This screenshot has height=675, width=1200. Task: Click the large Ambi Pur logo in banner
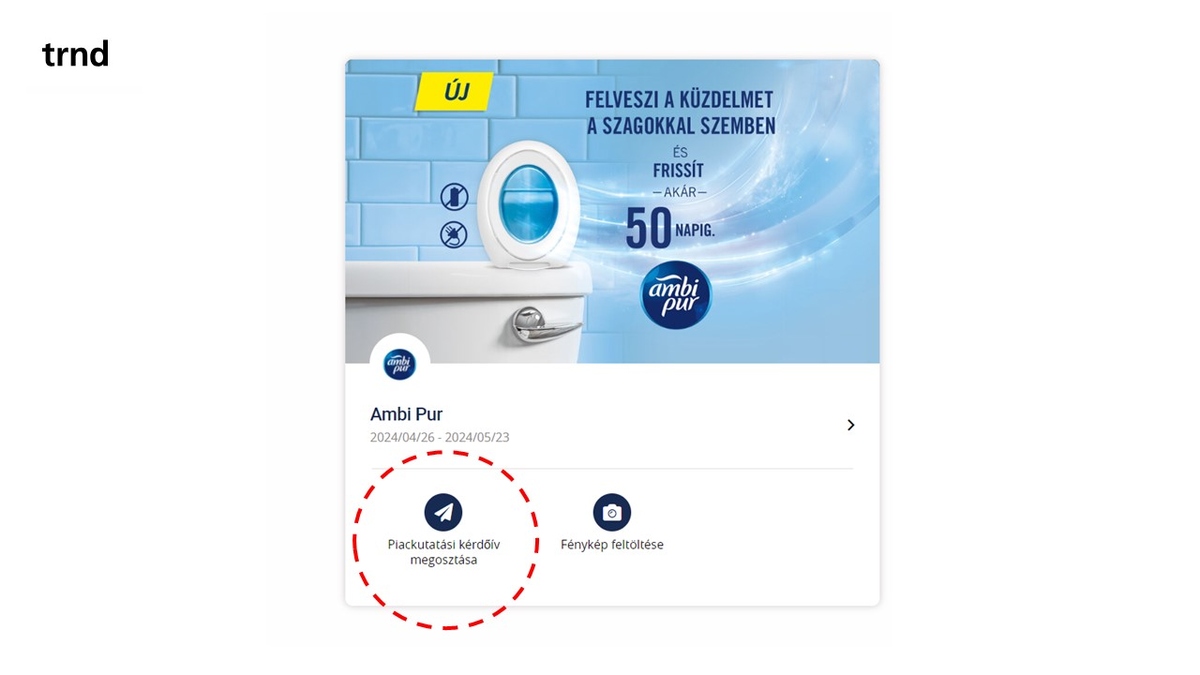coord(676,295)
